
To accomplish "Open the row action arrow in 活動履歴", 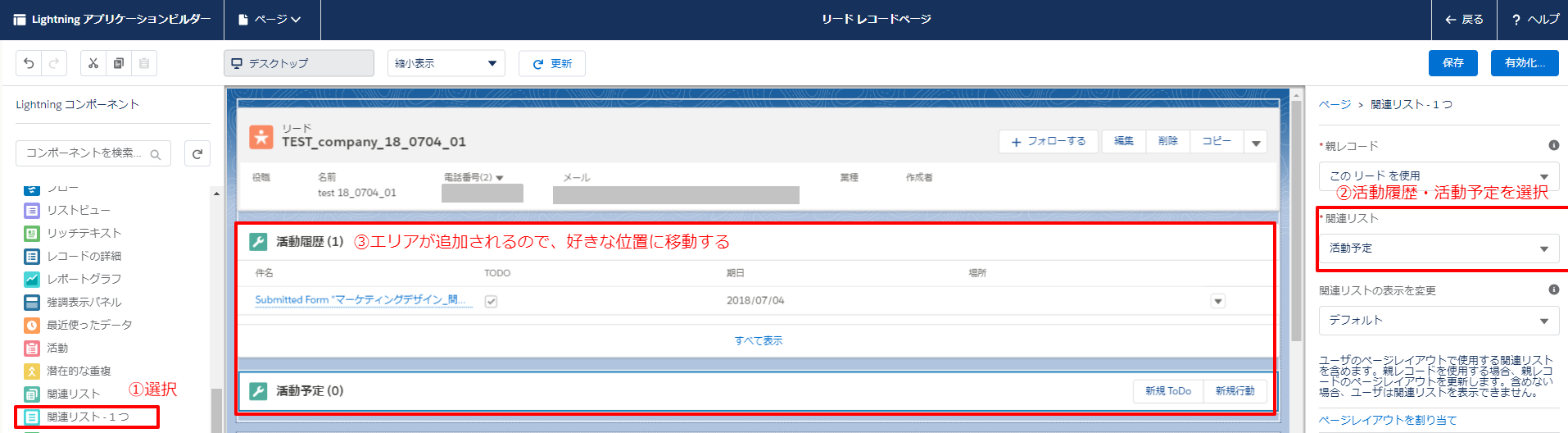I will 1218,301.
